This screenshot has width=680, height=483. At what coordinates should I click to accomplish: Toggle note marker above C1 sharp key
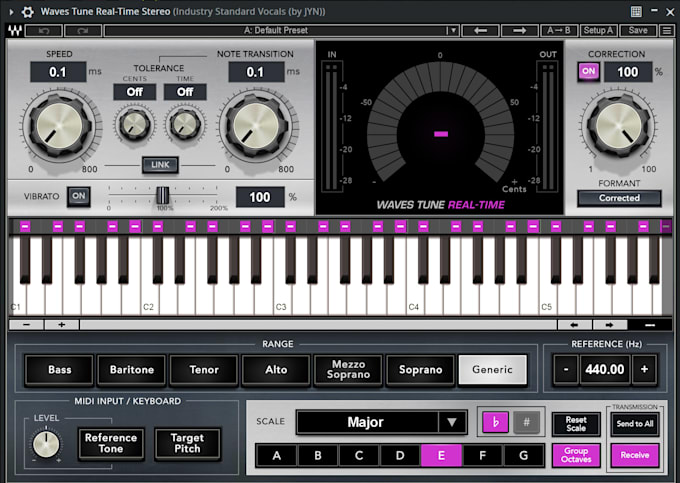(x=25, y=226)
